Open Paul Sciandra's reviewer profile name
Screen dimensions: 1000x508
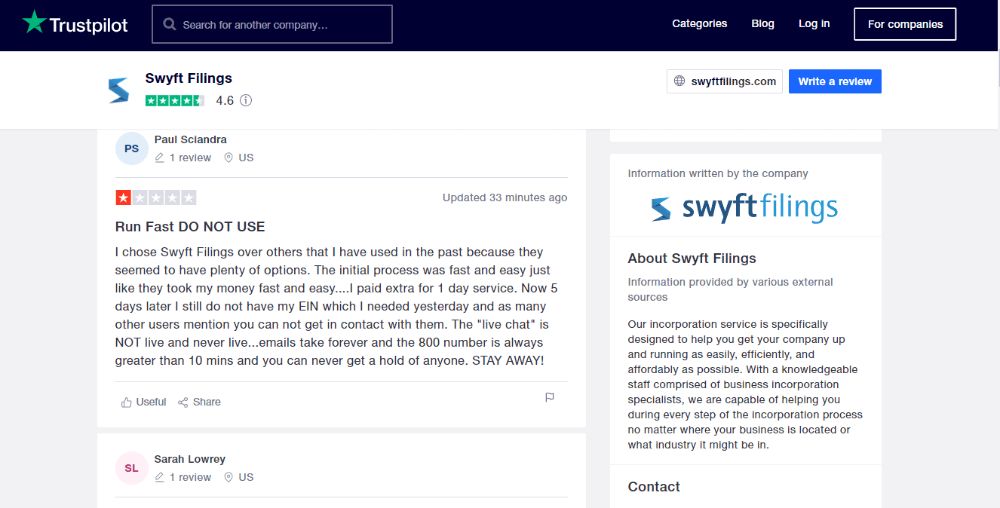(190, 139)
